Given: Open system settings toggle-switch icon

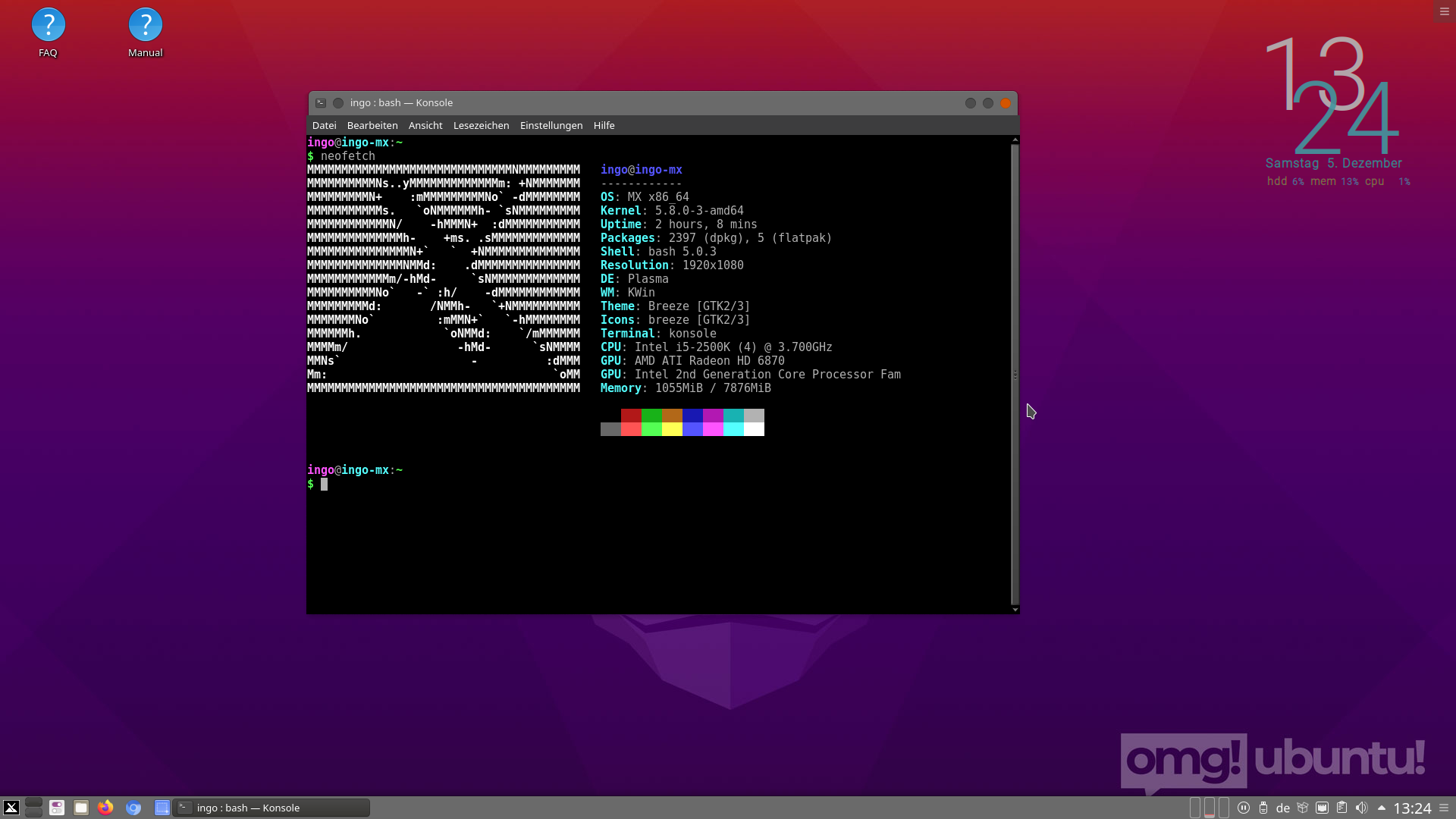Looking at the screenshot, I should click(57, 808).
